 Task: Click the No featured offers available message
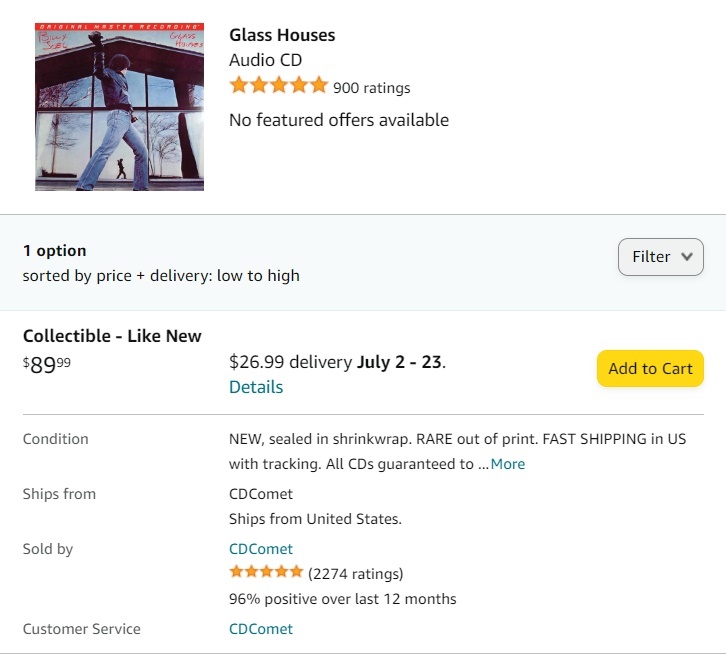tap(339, 120)
